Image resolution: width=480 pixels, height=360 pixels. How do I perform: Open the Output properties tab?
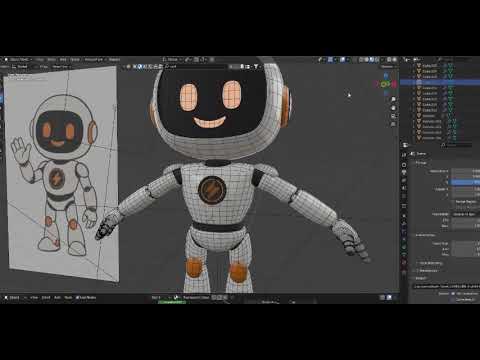tap(404, 172)
